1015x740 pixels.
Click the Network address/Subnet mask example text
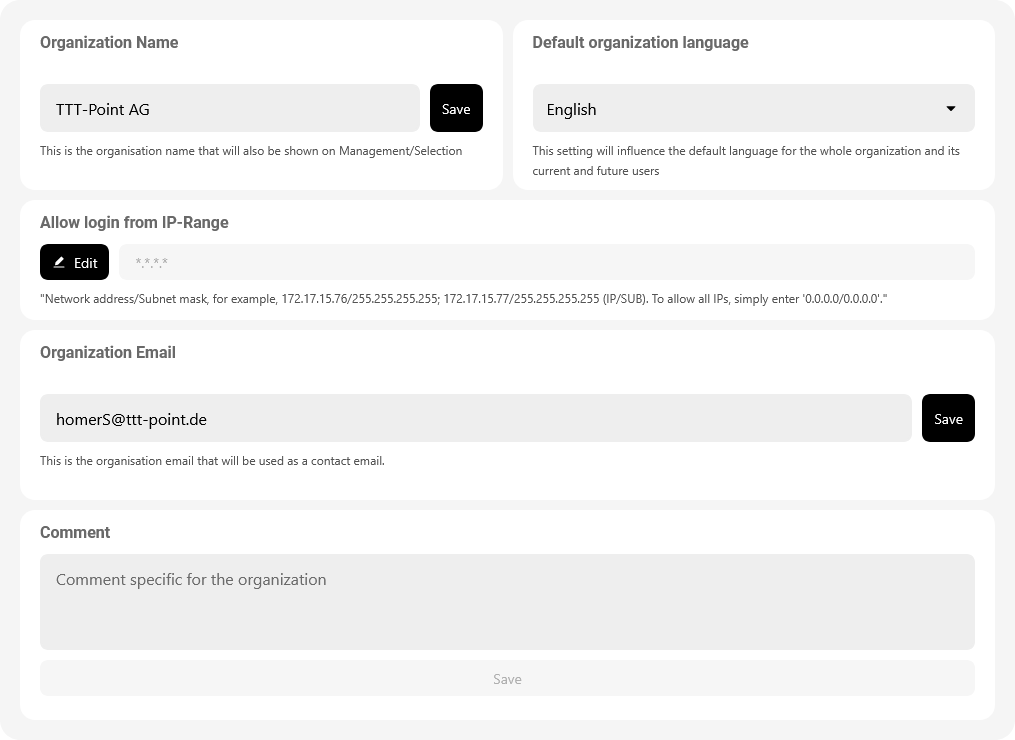tap(463, 298)
